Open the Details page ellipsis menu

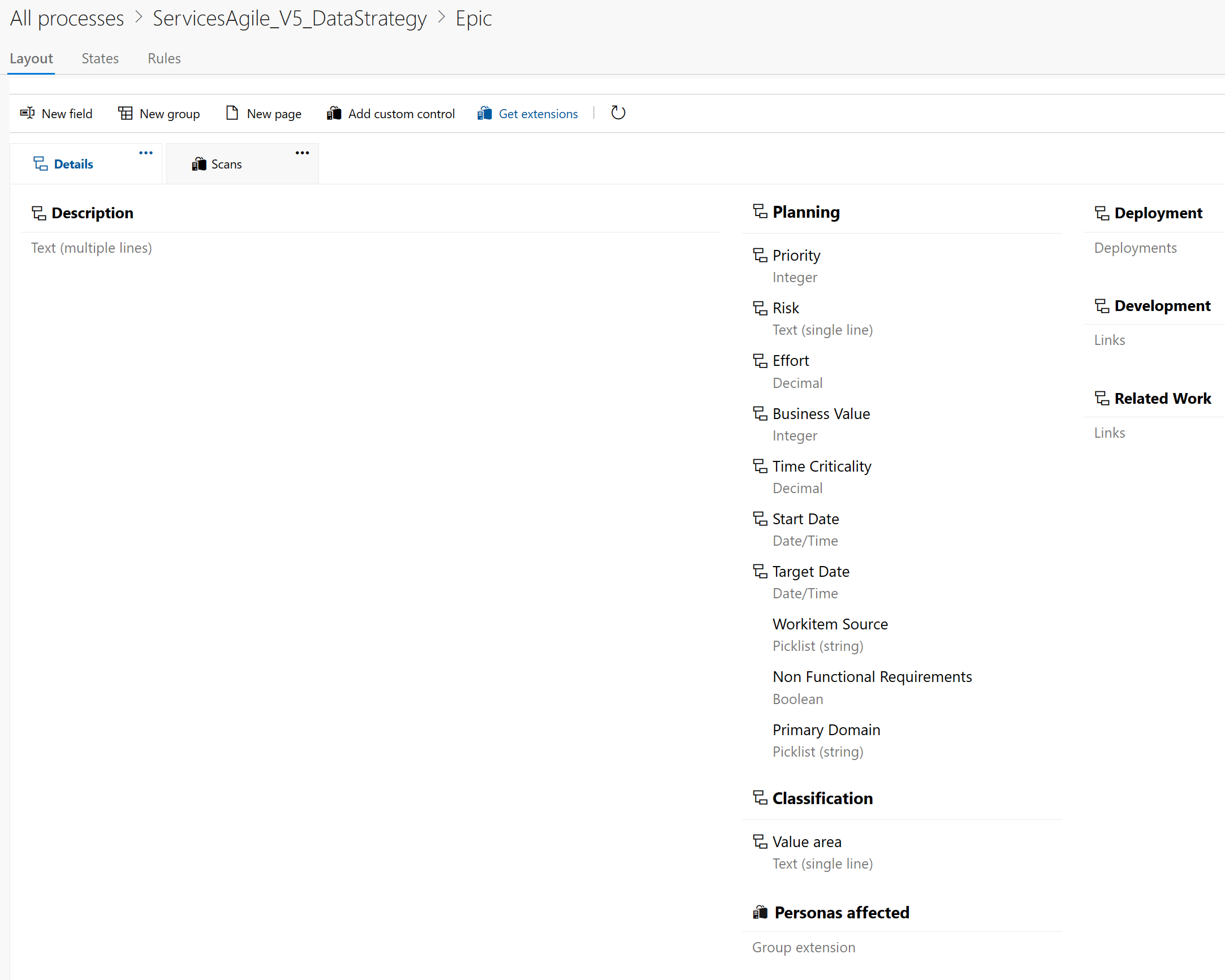[145, 152]
